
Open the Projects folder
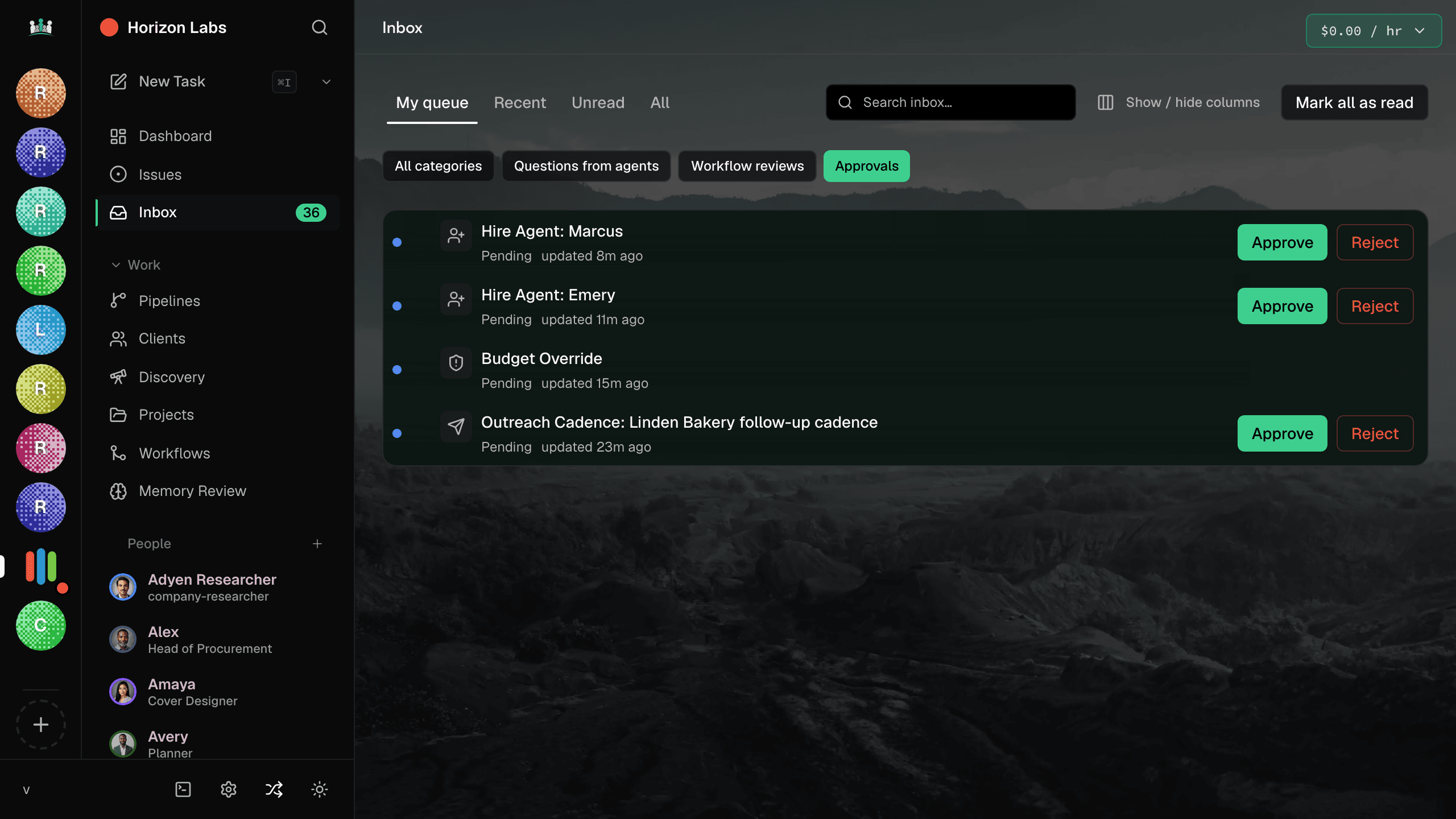[218, 415]
